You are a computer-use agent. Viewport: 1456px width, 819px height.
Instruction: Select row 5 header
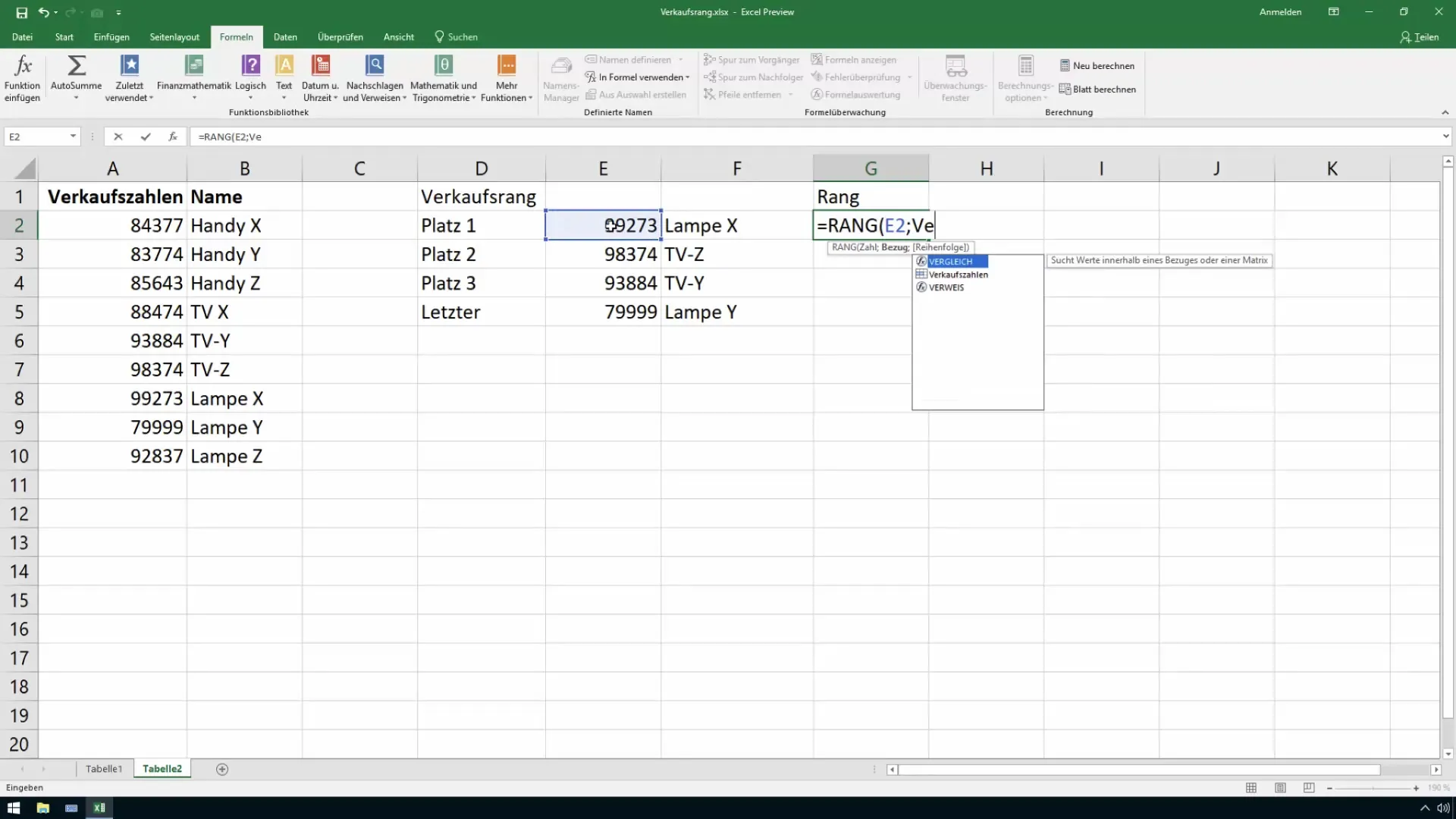click(x=19, y=312)
